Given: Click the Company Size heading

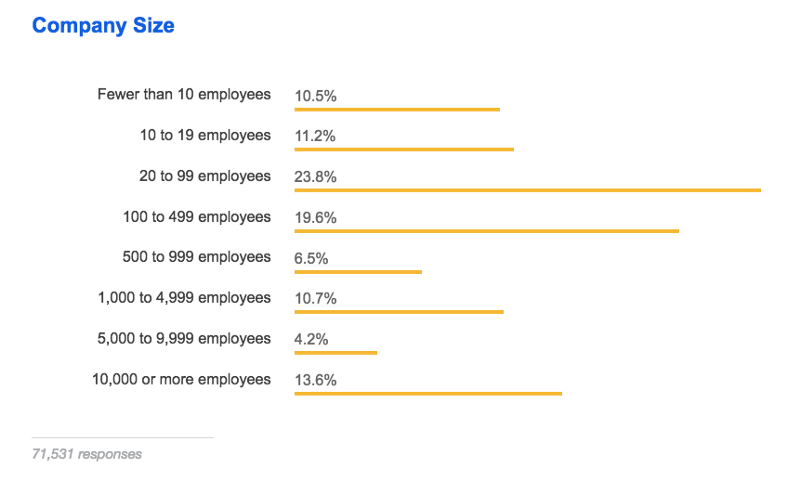Looking at the screenshot, I should (x=103, y=26).
